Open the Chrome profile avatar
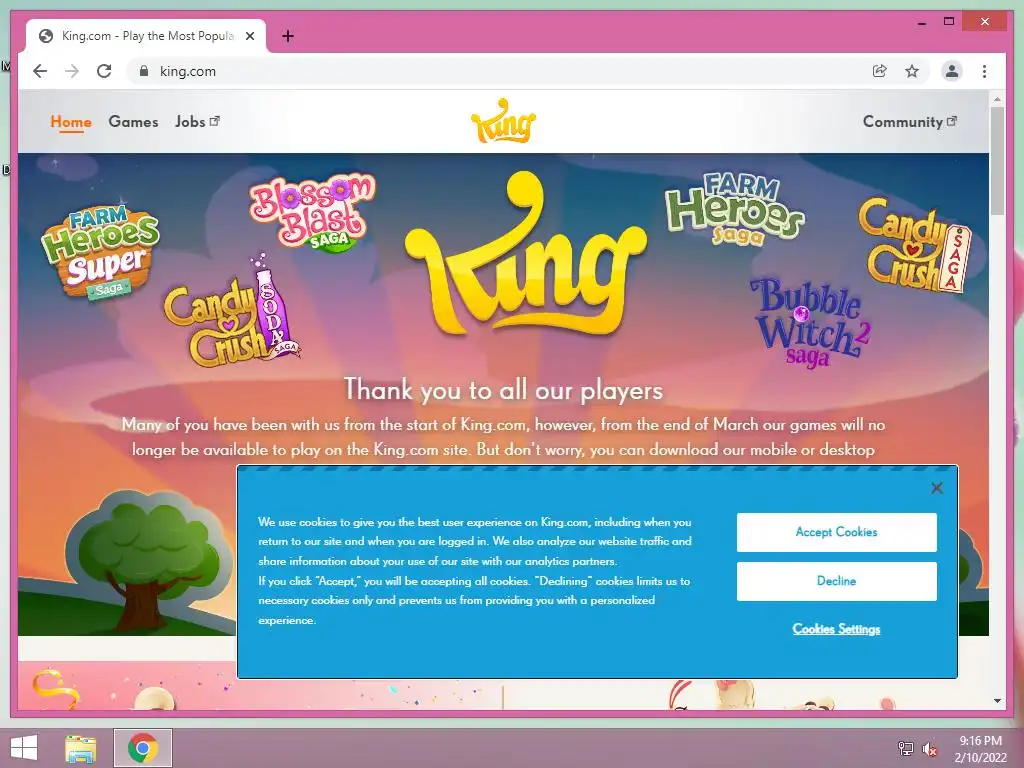The image size is (1024, 768). tap(952, 71)
